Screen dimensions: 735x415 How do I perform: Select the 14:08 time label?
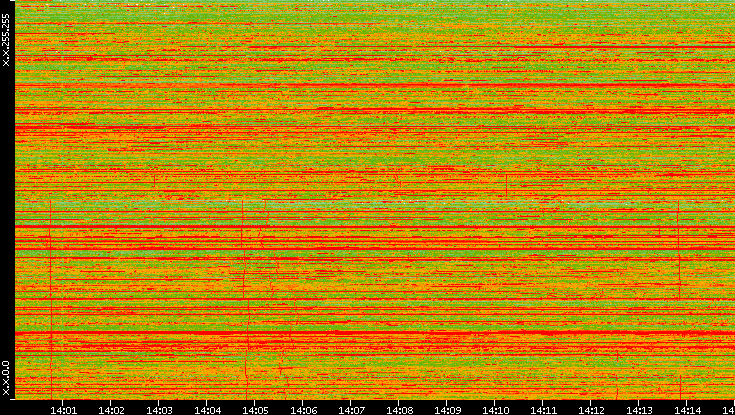click(x=399, y=410)
